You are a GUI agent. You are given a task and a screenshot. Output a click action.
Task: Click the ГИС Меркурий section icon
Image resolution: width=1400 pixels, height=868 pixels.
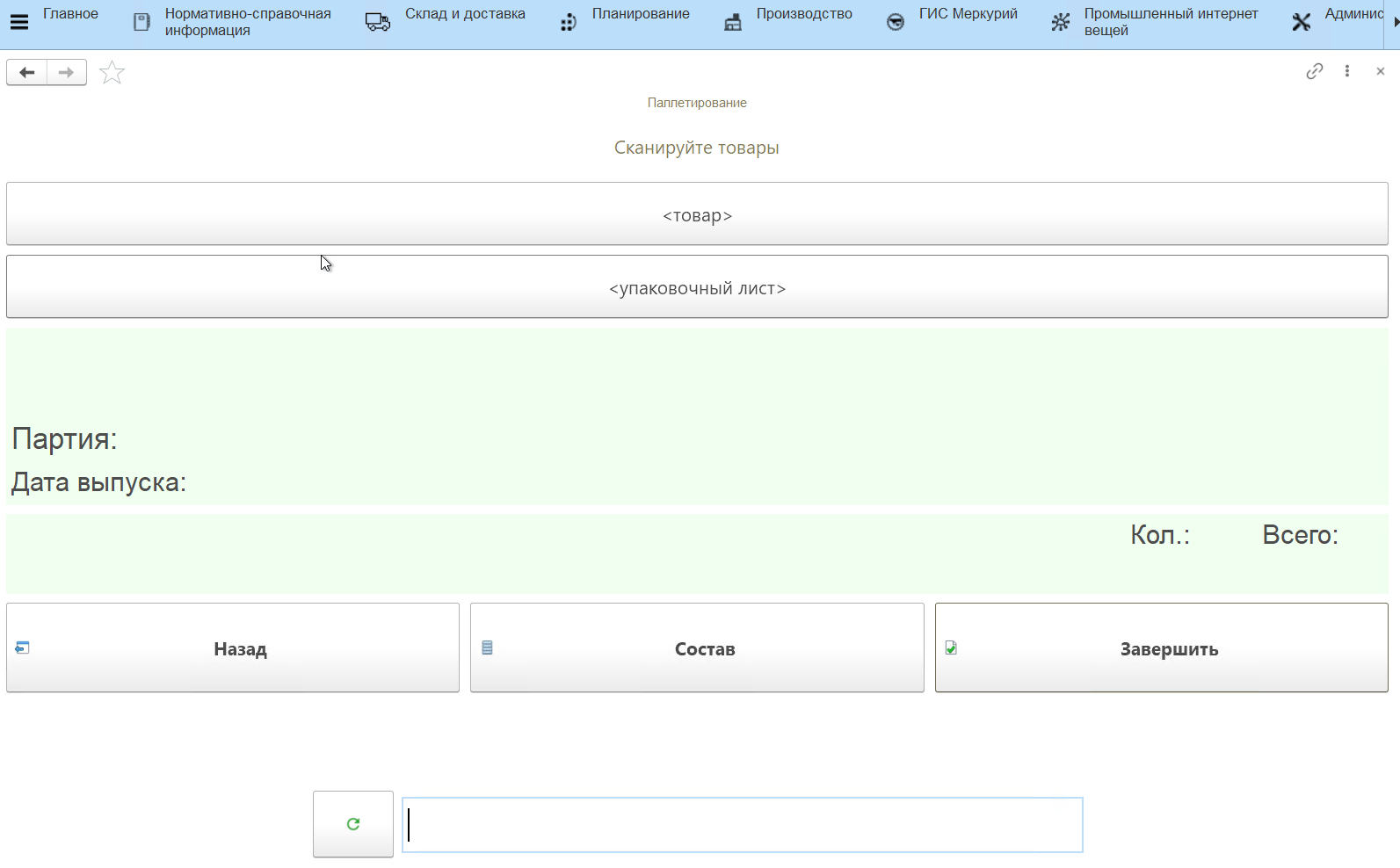pos(895,22)
